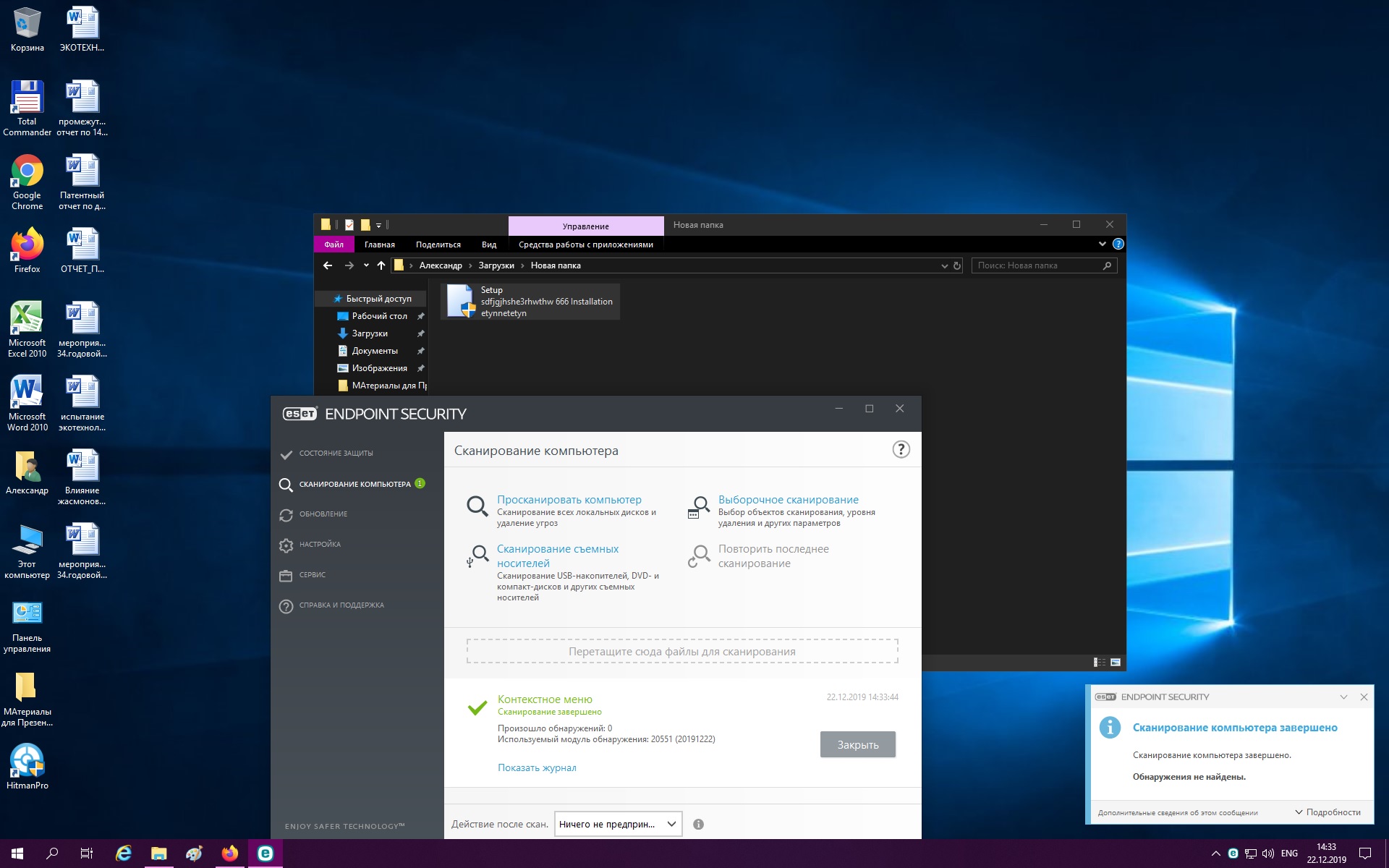The width and height of the screenshot is (1389, 868).
Task: Open ESET icon in the taskbar
Action: [266, 854]
